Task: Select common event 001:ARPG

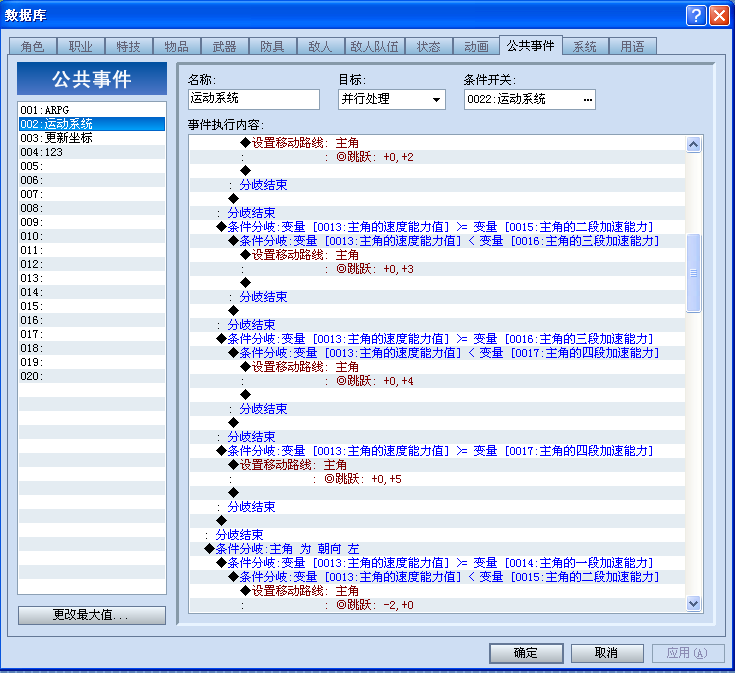Action: pos(92,110)
